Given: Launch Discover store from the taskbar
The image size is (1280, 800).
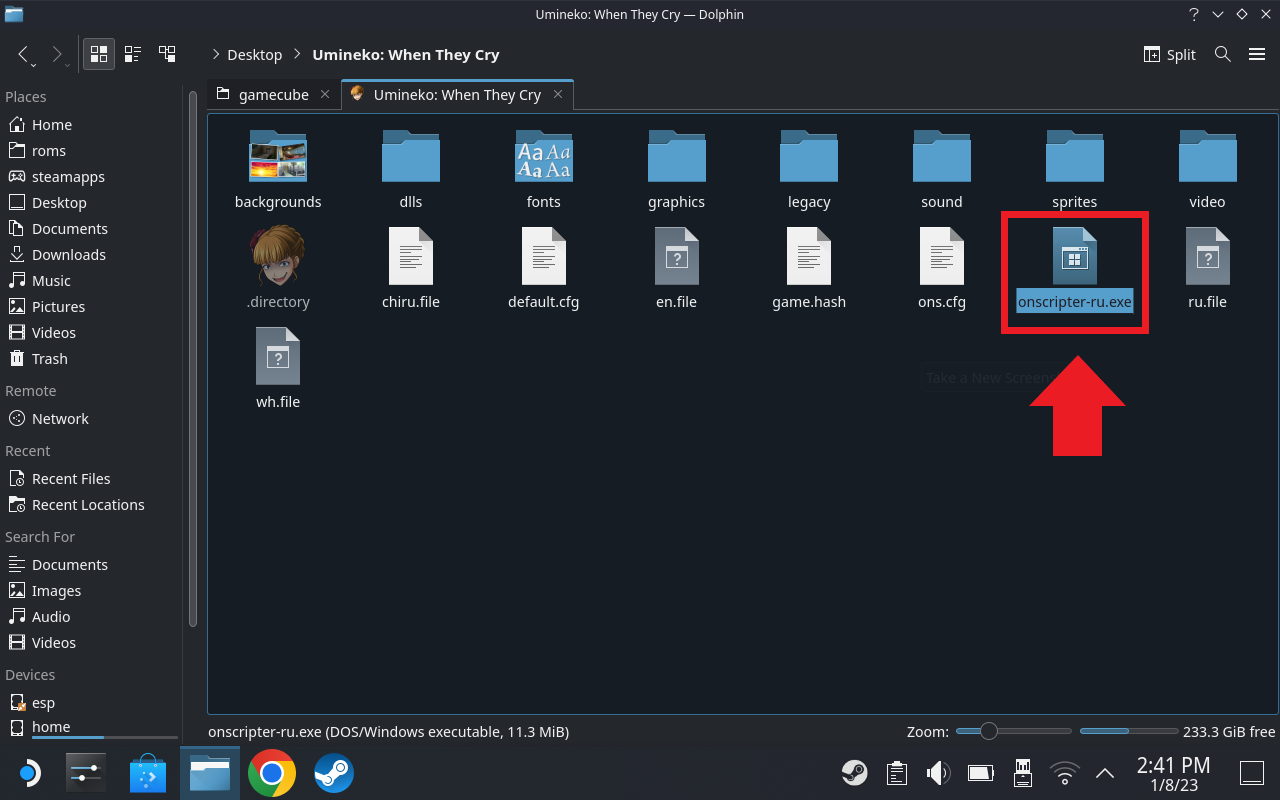Looking at the screenshot, I should 148,772.
